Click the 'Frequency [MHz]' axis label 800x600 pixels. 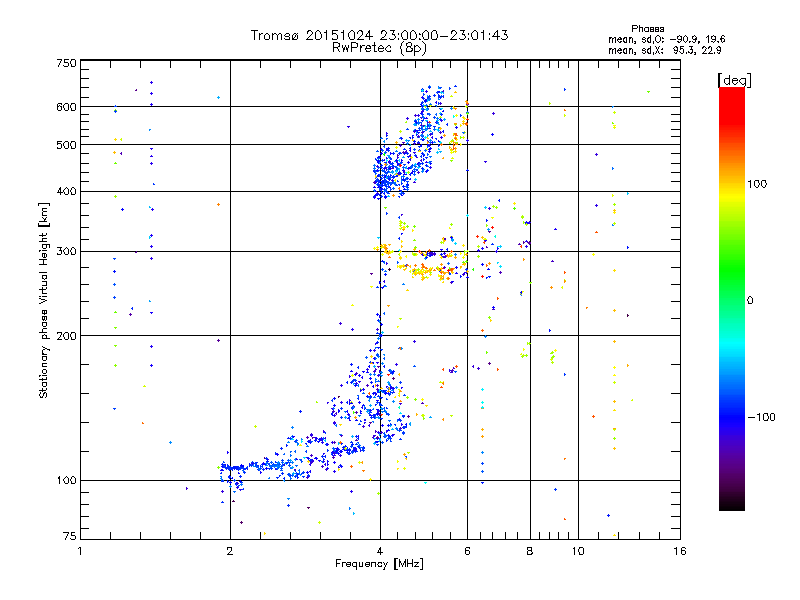pos(379,564)
